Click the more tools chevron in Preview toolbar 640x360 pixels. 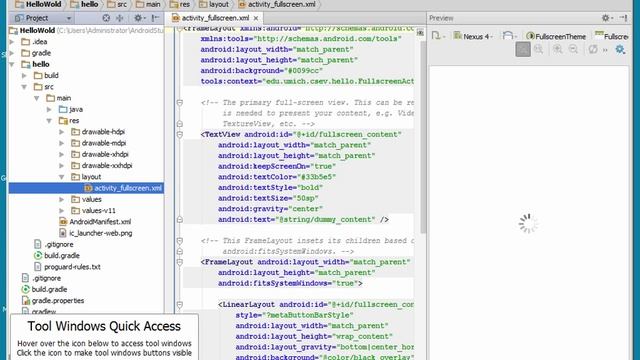pos(605,50)
